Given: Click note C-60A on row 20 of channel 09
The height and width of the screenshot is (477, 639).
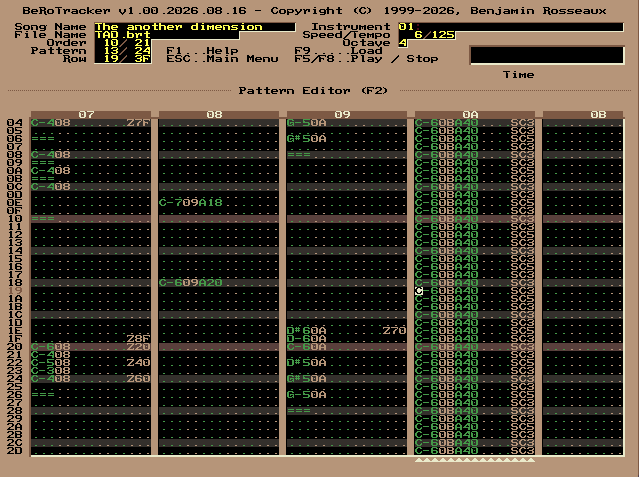Looking at the screenshot, I should coord(307,347).
